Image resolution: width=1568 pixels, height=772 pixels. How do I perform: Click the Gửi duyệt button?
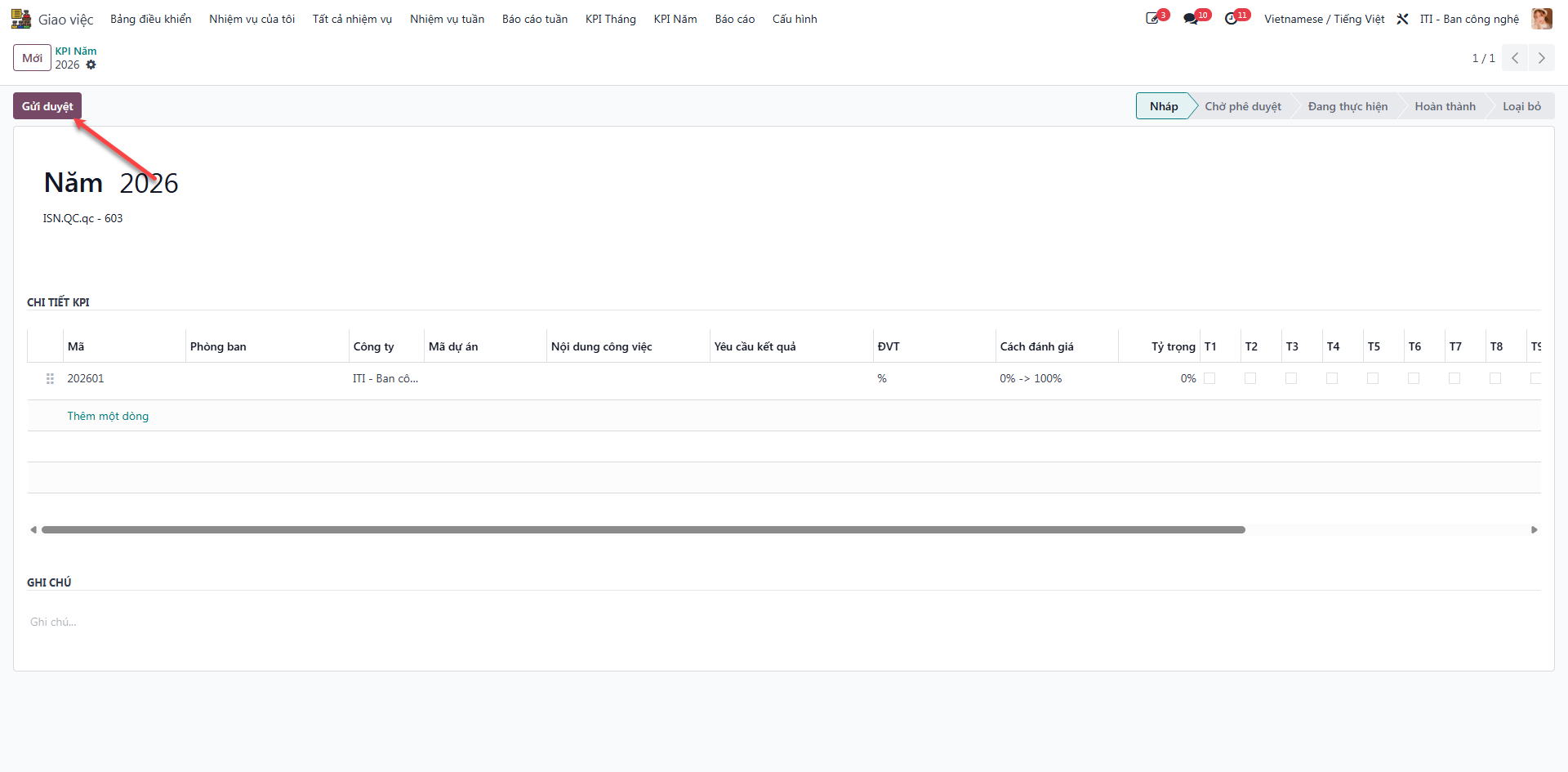pos(47,106)
